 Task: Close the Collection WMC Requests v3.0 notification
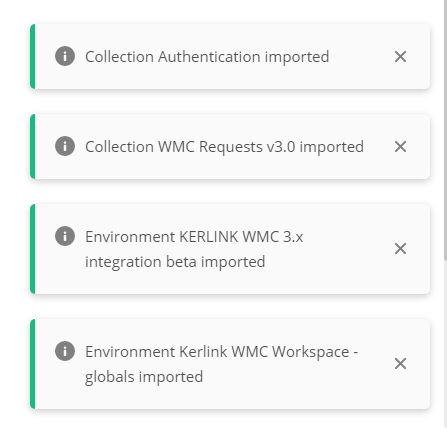tap(400, 147)
